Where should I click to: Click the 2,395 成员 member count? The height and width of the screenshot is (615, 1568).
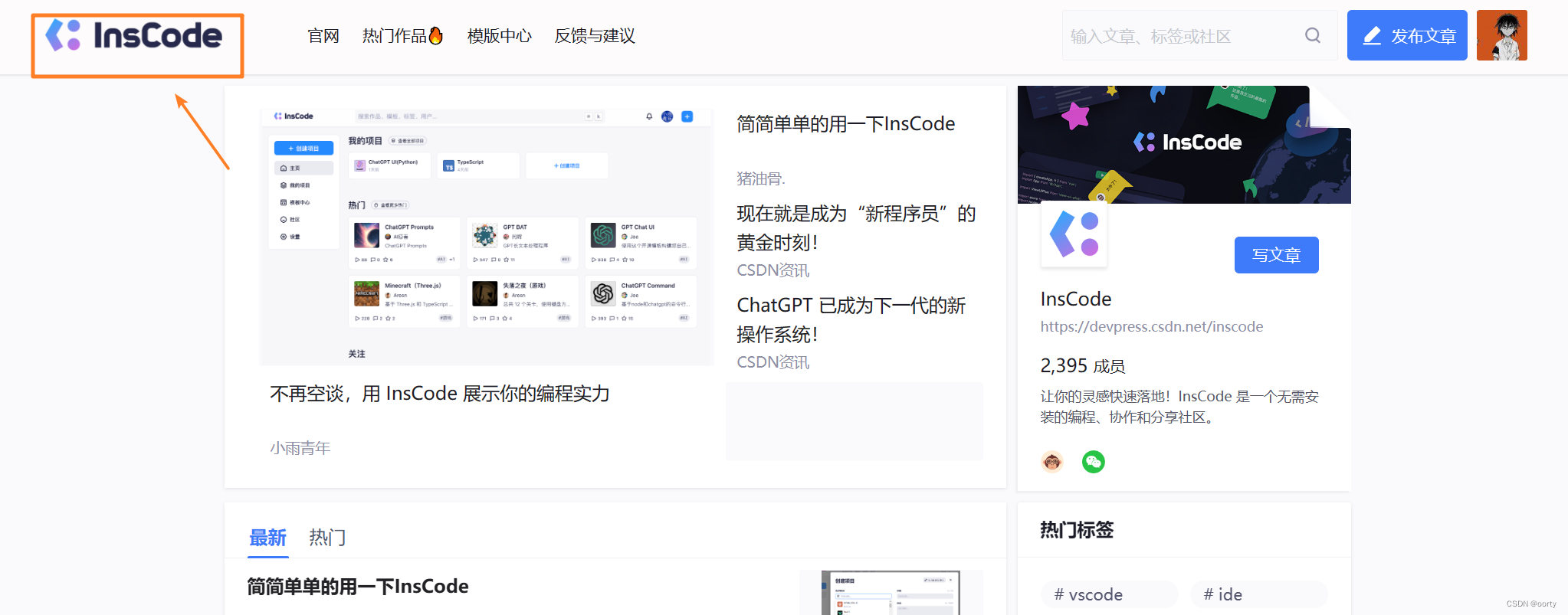click(x=1082, y=366)
